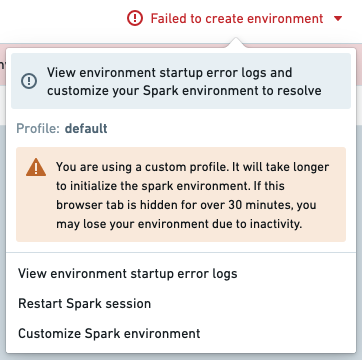Click the peach warning box's empty bottom padding
Viewport: 362px width, 360px height.
[181, 237]
